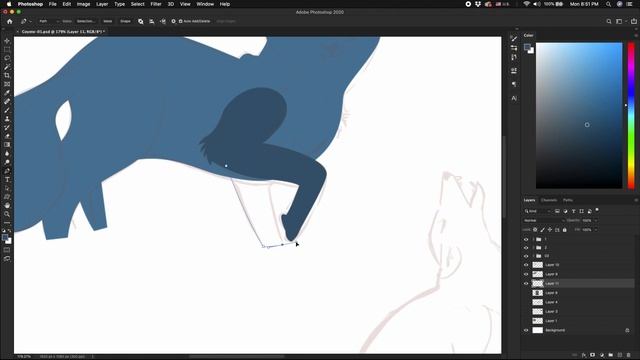Switch to the Paths tab

(568, 200)
